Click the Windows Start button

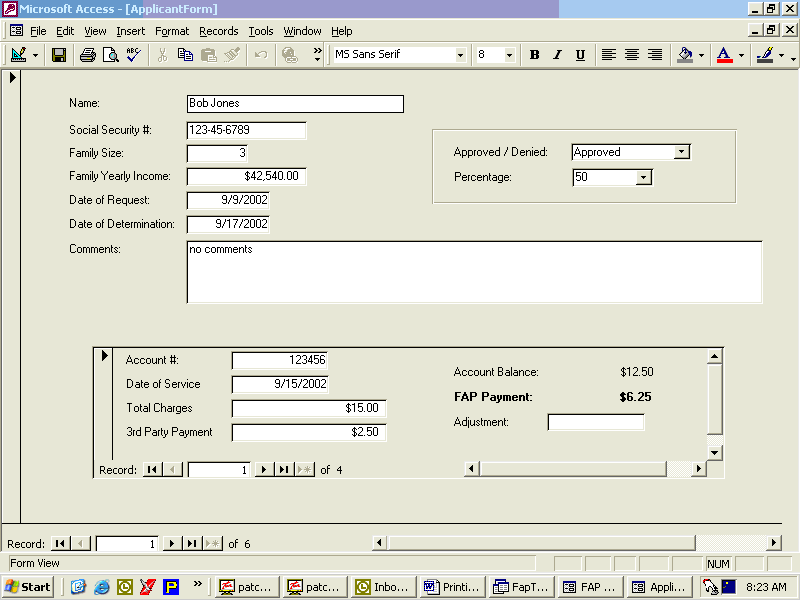coord(29,587)
